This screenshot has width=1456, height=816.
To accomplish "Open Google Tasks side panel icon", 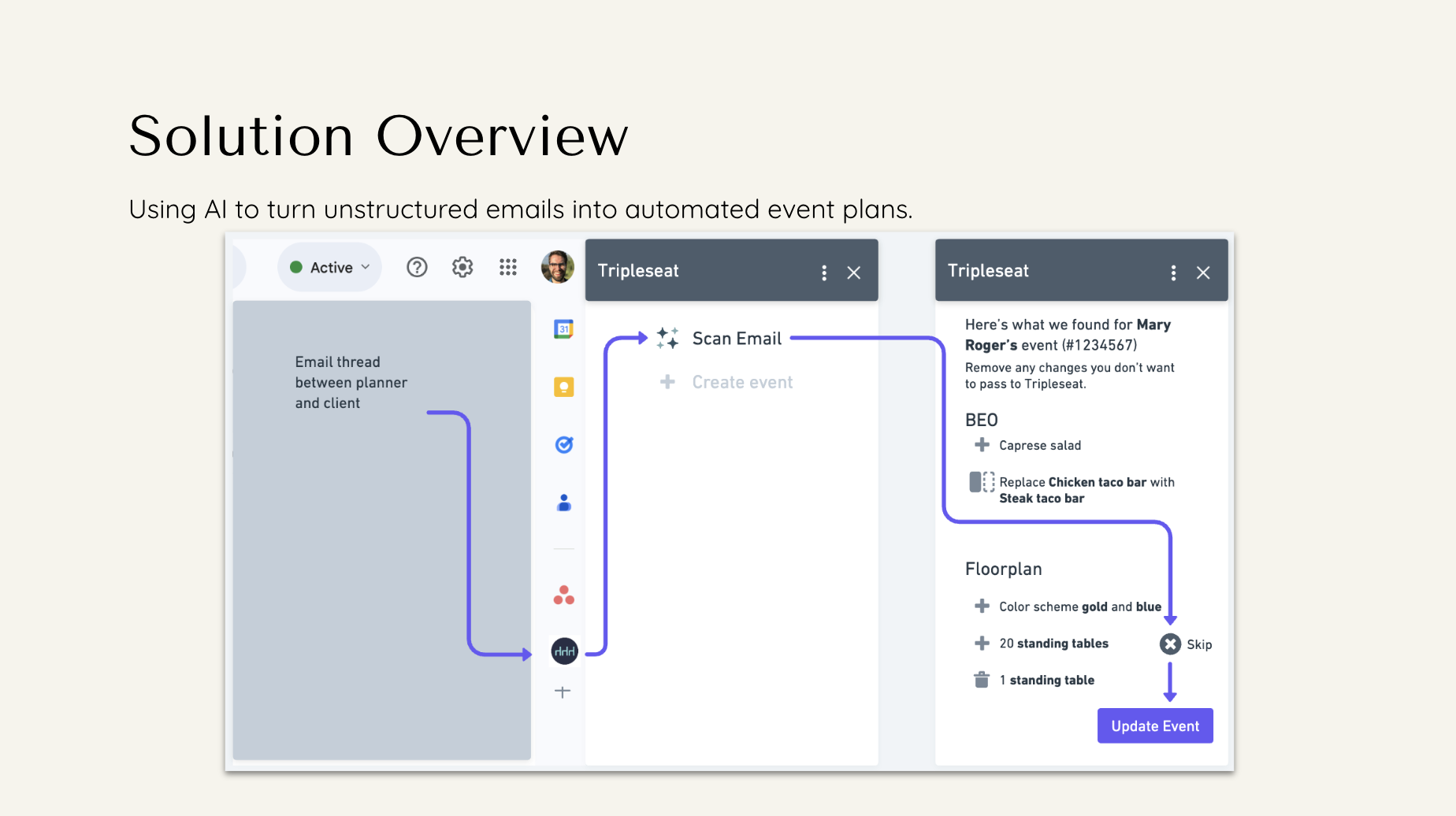I will coord(564,445).
